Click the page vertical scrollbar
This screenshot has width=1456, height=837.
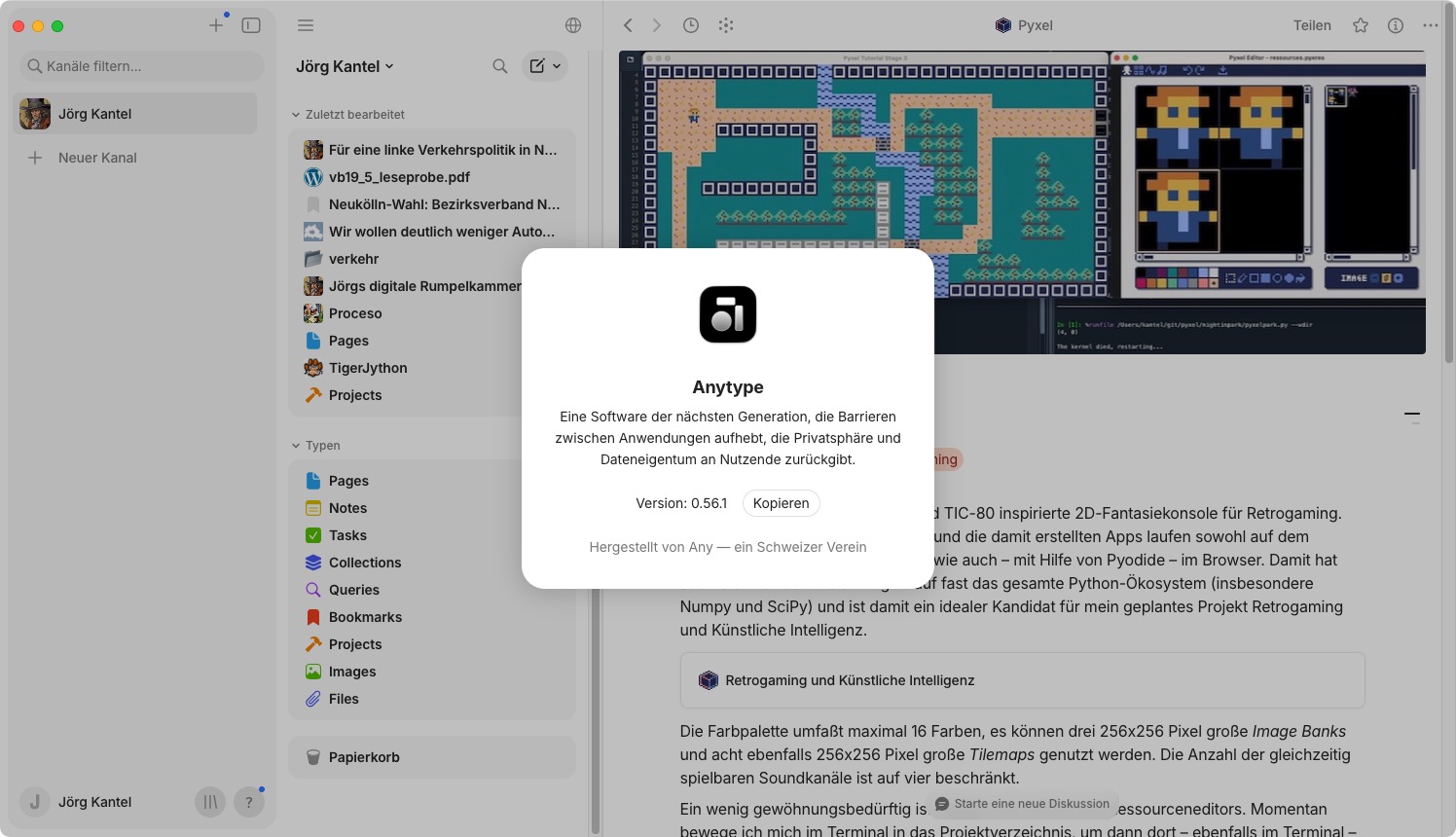[1449, 185]
